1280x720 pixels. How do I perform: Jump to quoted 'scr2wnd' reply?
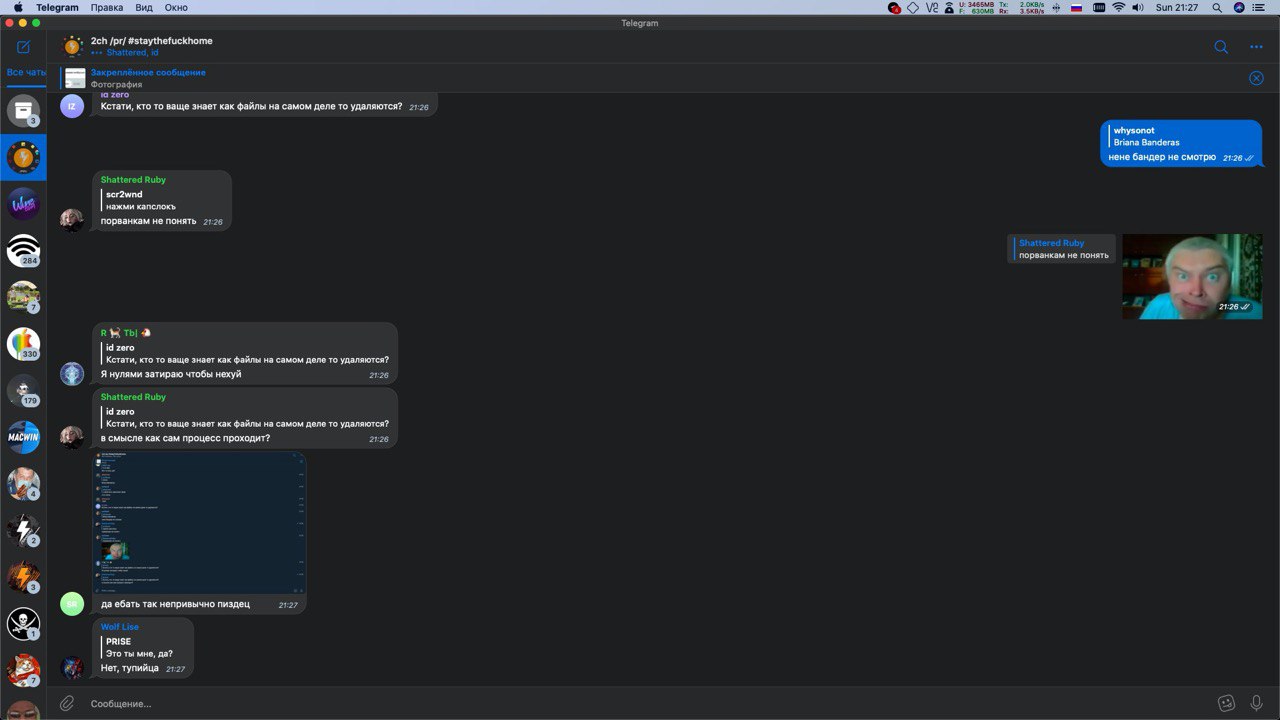142,200
